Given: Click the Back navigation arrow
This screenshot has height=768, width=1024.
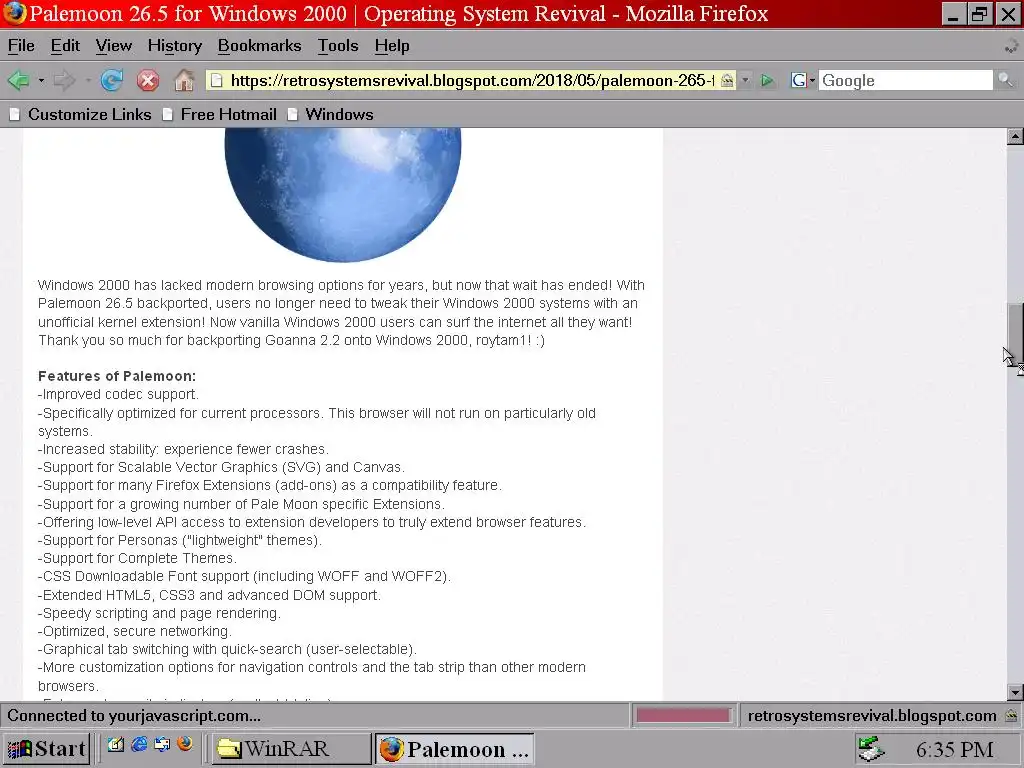Looking at the screenshot, I should point(18,80).
